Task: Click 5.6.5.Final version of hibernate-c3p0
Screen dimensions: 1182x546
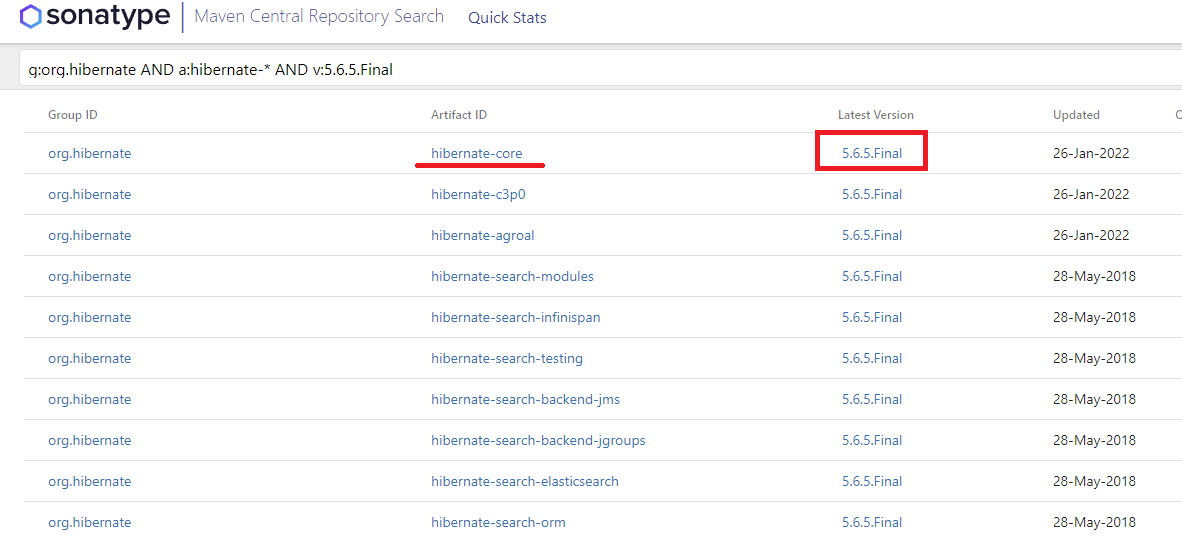Action: point(871,194)
